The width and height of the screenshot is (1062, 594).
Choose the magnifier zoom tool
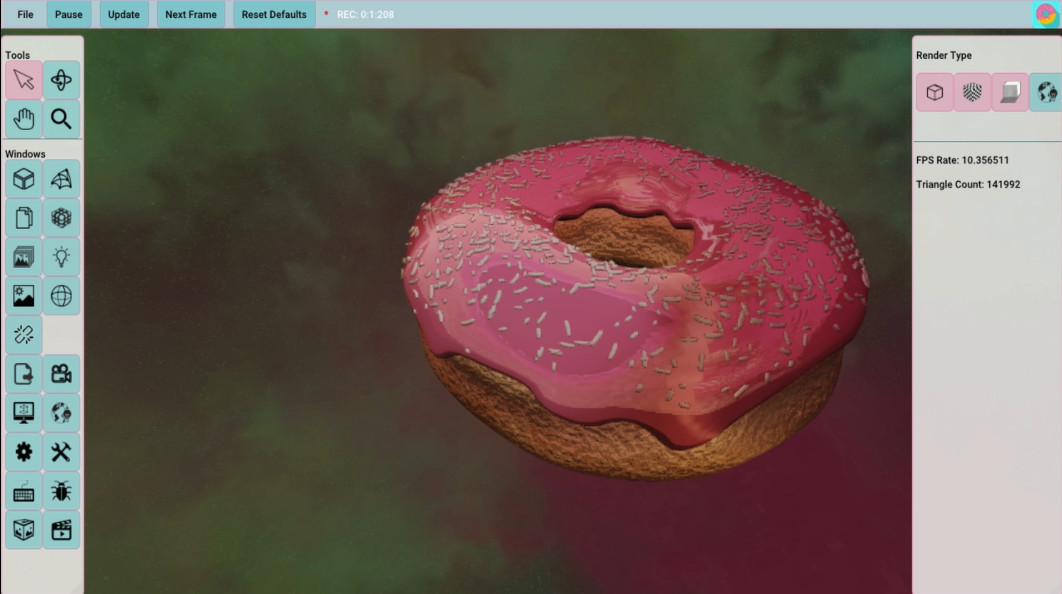coord(62,120)
